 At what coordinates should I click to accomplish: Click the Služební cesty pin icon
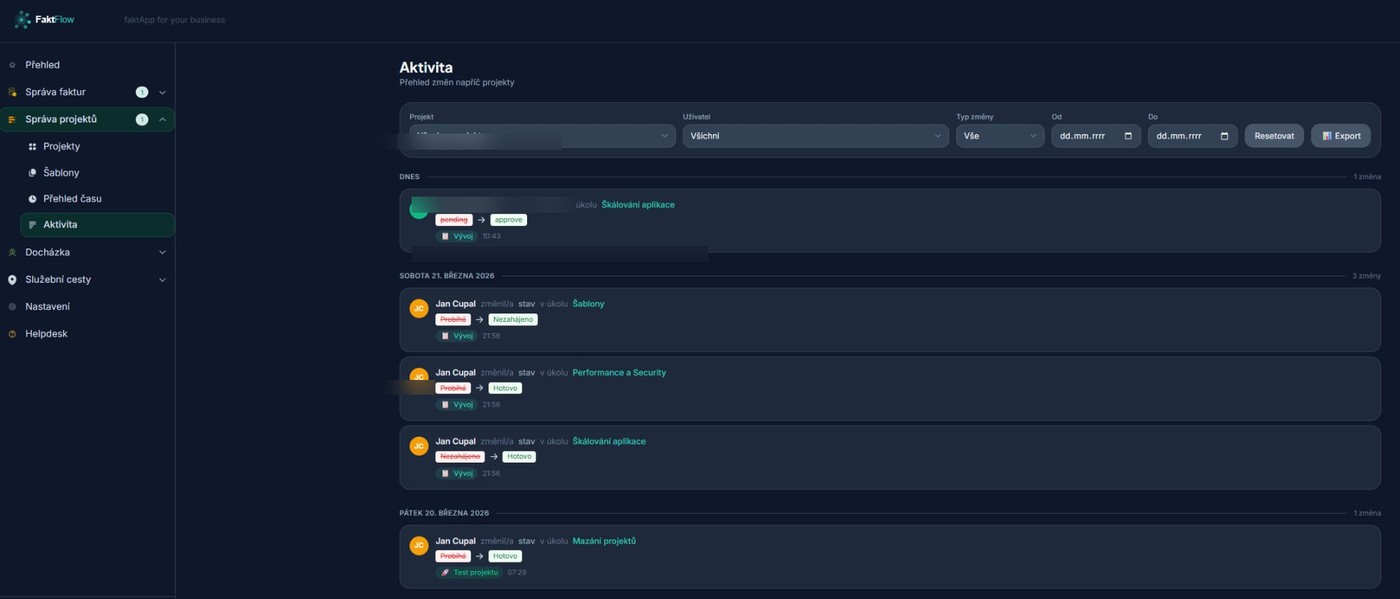12,280
